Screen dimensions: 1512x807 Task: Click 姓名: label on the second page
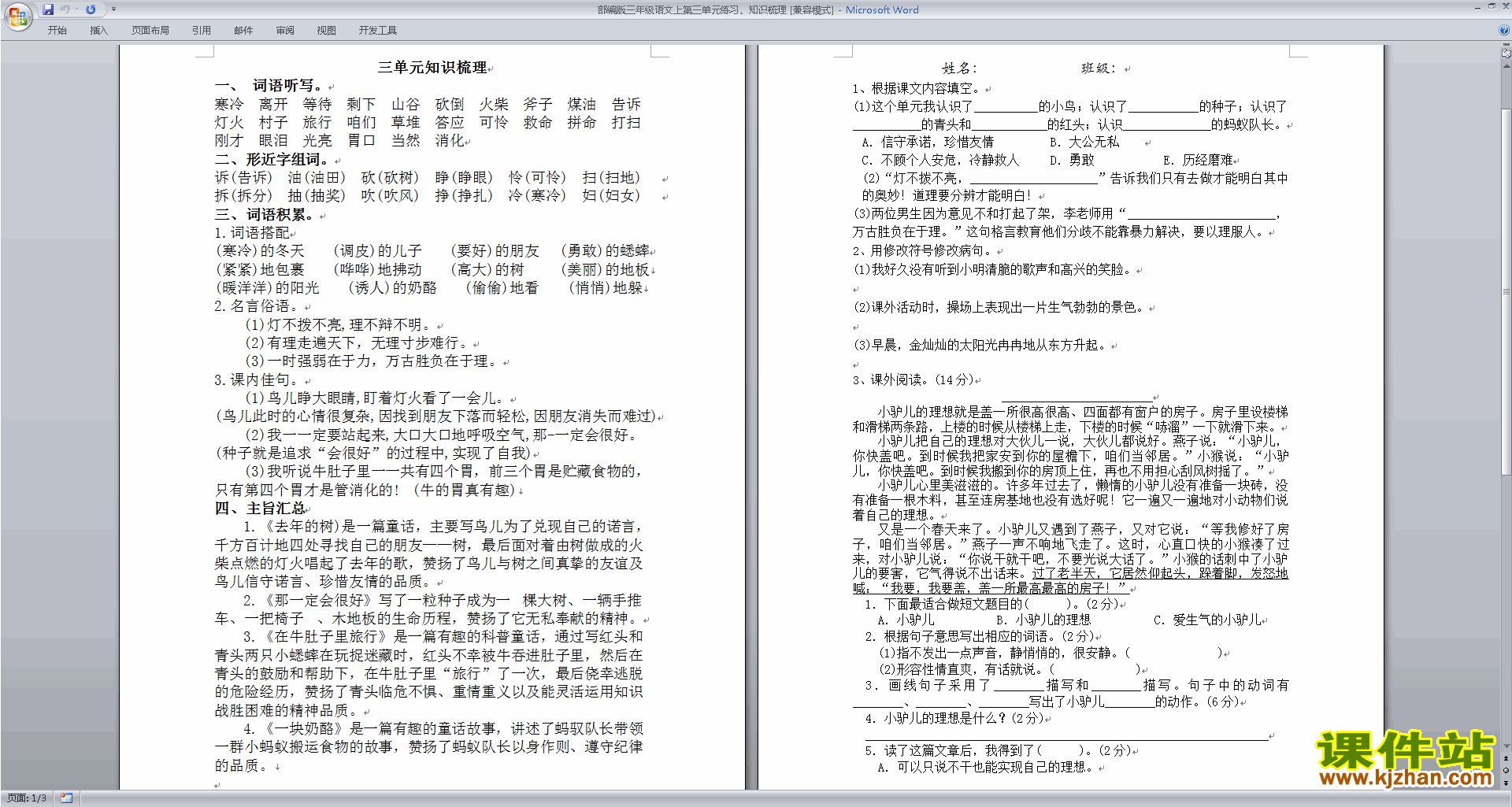[x=959, y=68]
